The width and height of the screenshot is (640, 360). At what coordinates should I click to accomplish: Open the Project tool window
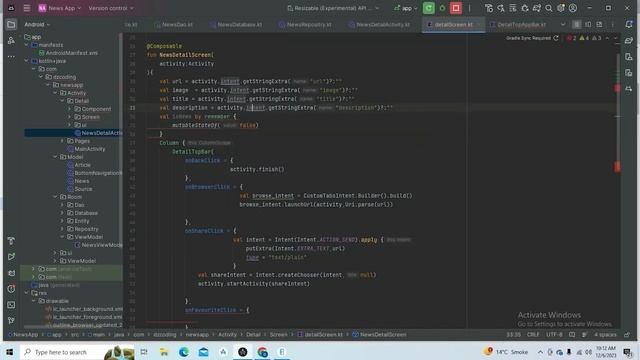click(x=11, y=24)
